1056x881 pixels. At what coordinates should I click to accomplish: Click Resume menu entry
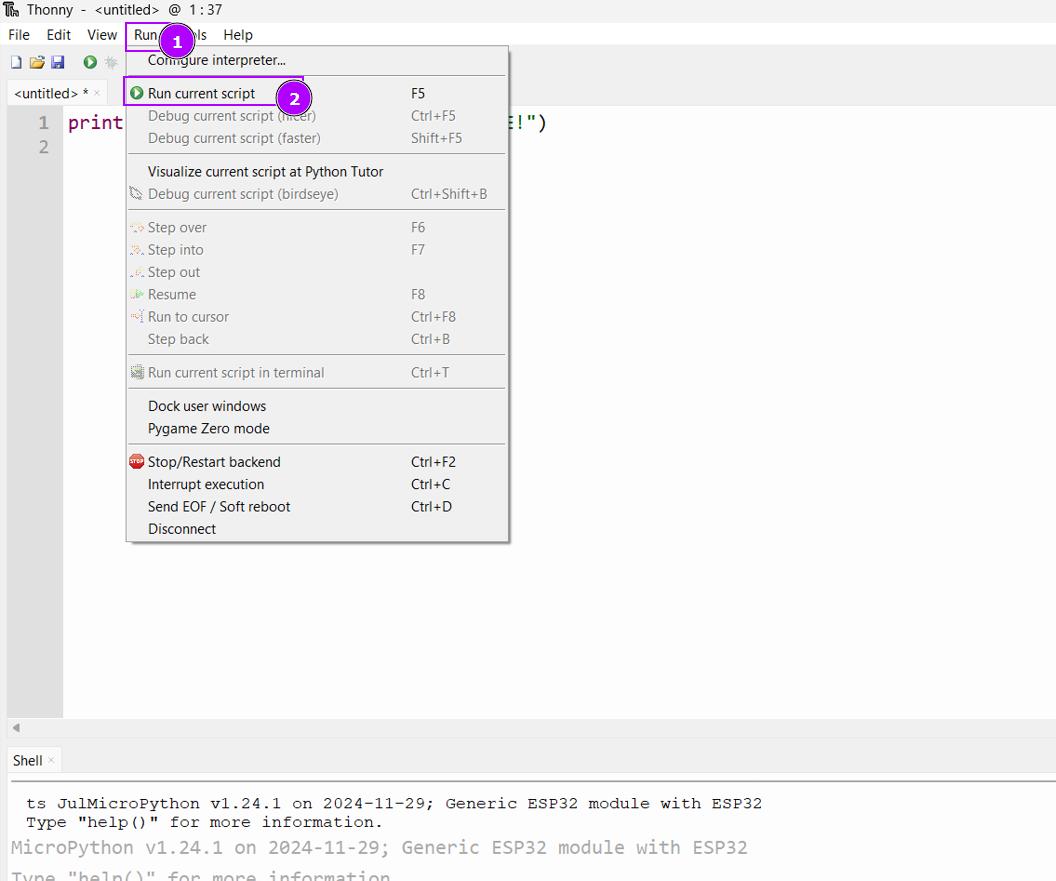tap(317, 294)
